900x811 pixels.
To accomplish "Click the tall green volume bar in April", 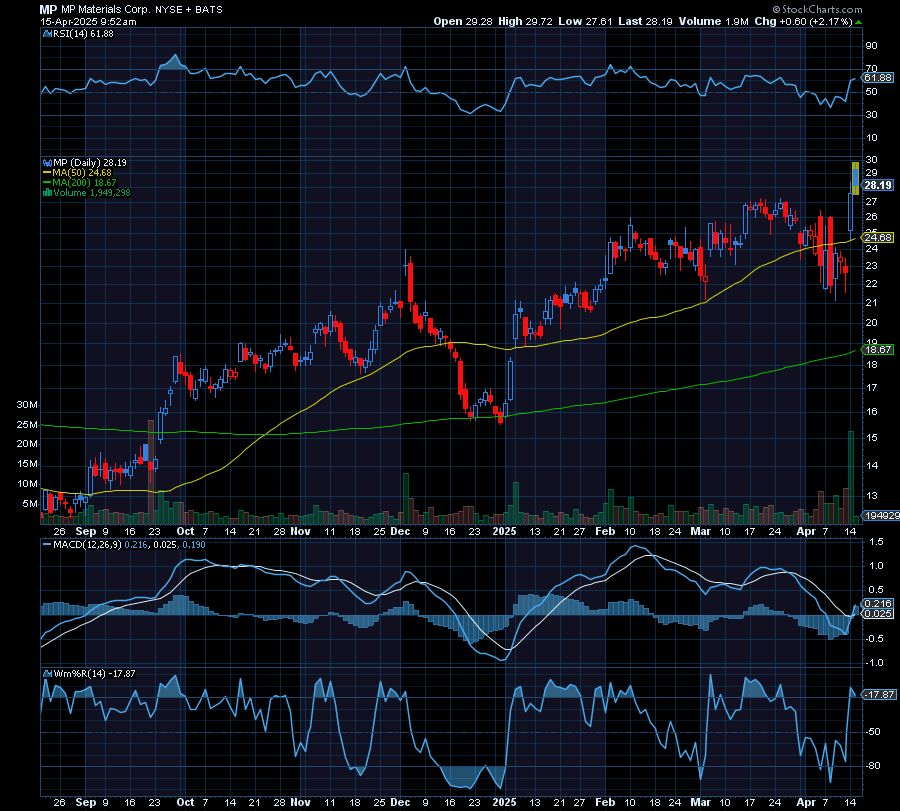I will point(851,475).
